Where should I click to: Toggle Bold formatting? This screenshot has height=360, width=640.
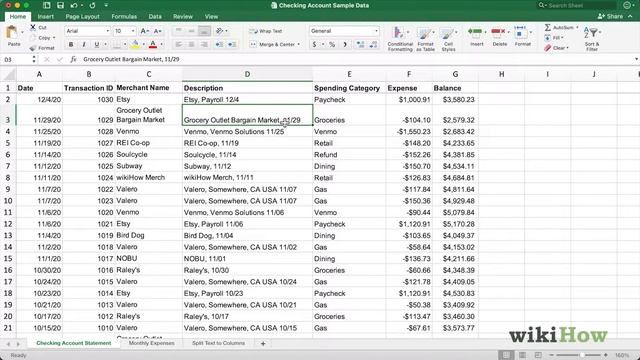(x=71, y=44)
